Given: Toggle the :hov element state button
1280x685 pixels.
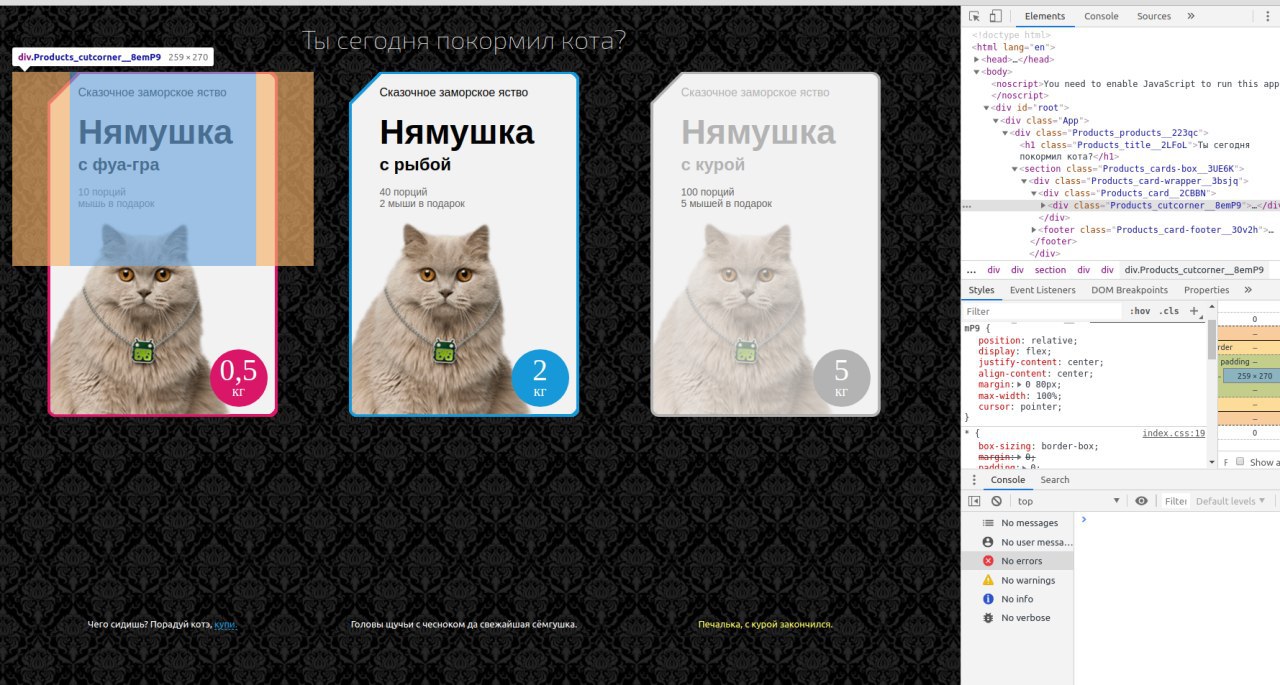Looking at the screenshot, I should [1139, 311].
